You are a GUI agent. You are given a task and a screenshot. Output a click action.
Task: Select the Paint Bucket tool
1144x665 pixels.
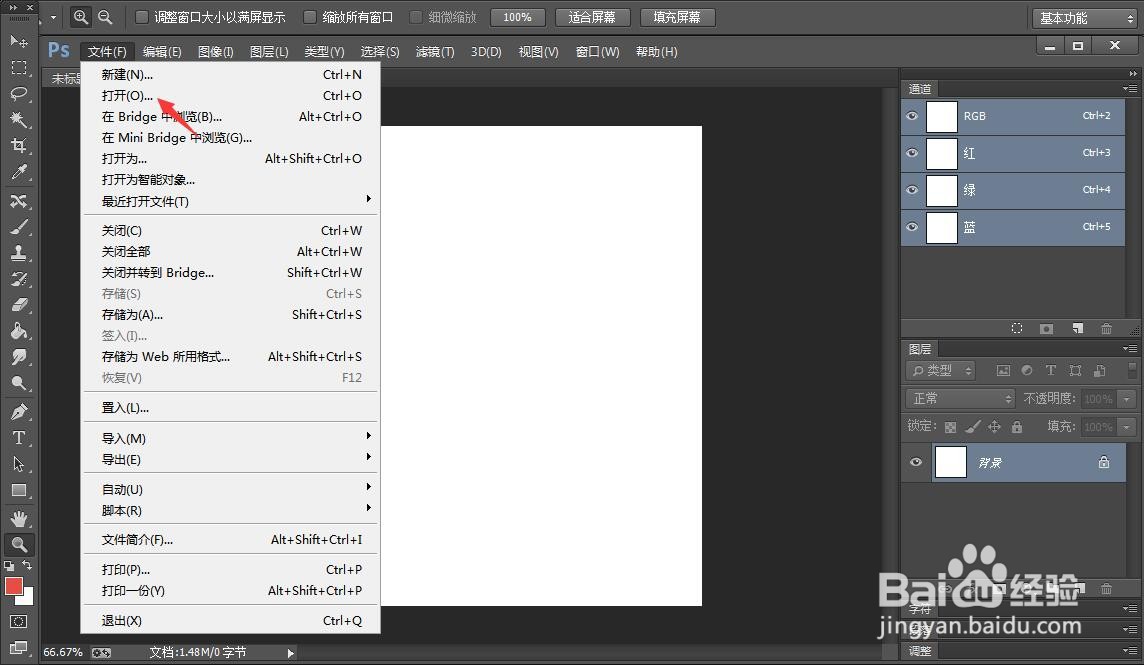(19, 331)
